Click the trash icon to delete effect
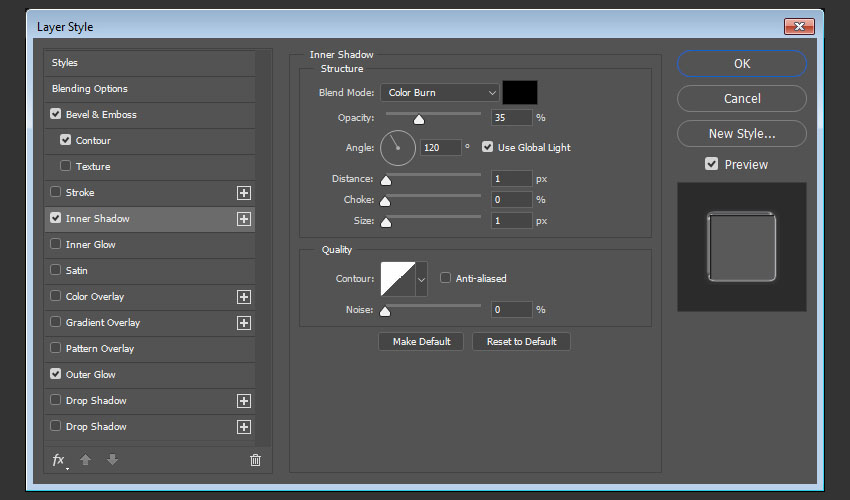The height and width of the screenshot is (500, 850). click(x=255, y=460)
